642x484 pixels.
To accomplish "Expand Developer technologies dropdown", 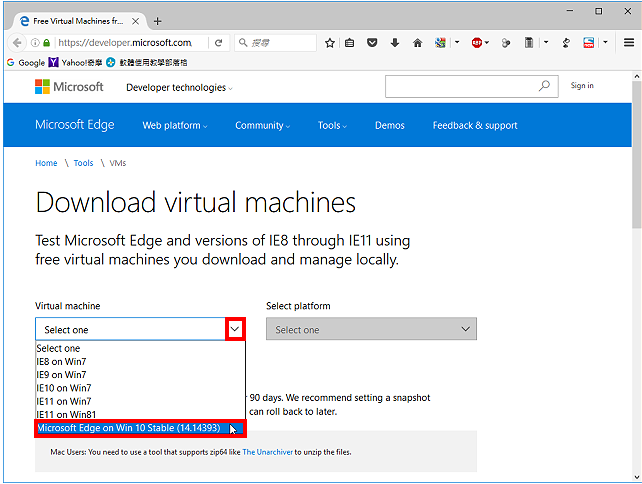I will coord(179,88).
